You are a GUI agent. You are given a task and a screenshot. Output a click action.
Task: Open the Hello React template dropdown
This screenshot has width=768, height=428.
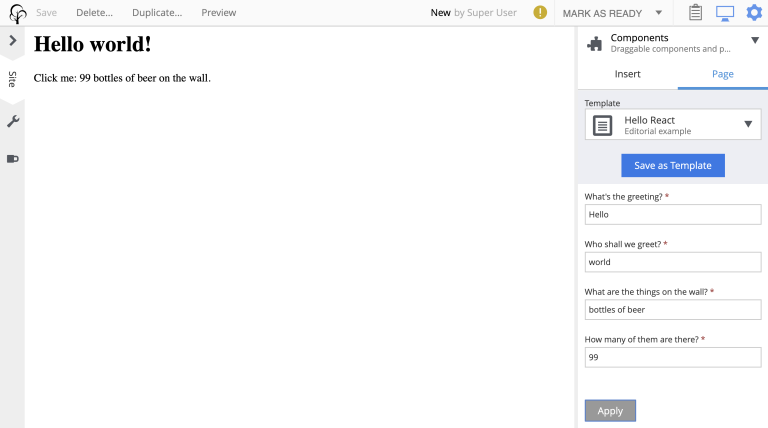coord(748,125)
